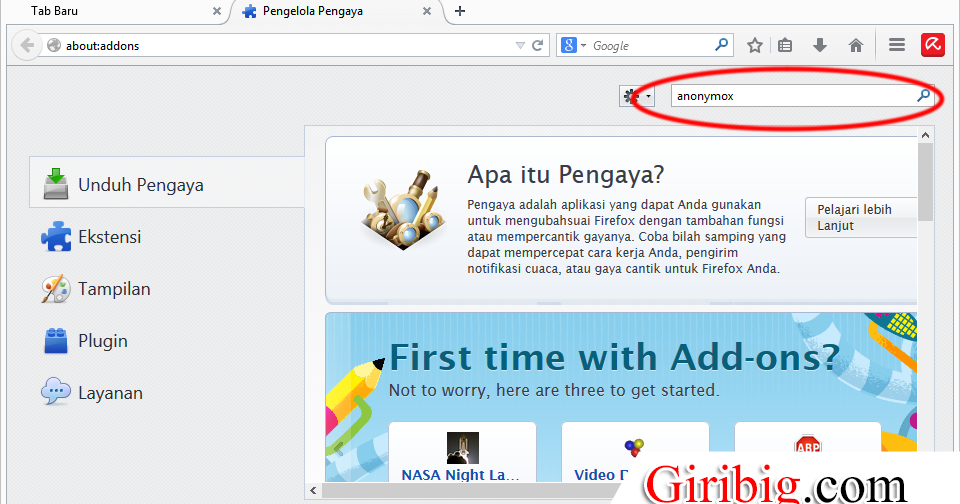960x504 pixels.
Task: Switch to the Tab Baru tab
Action: 116,11
